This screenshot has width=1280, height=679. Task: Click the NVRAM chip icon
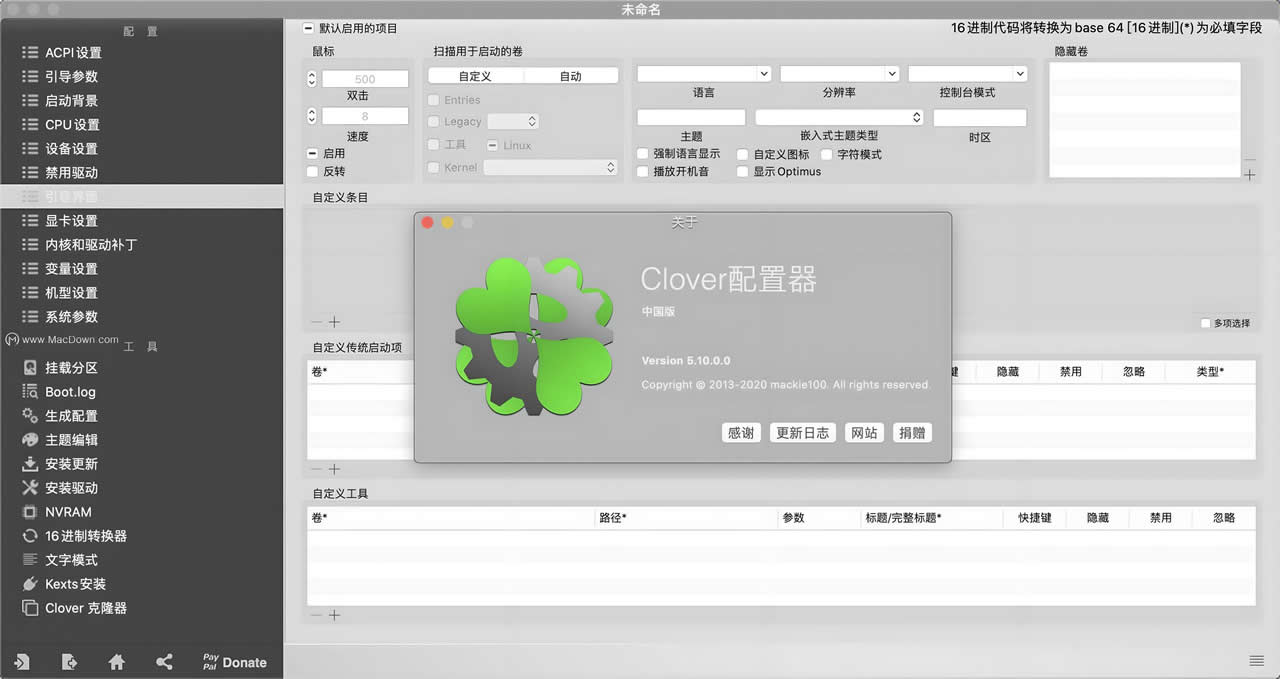click(x=30, y=512)
